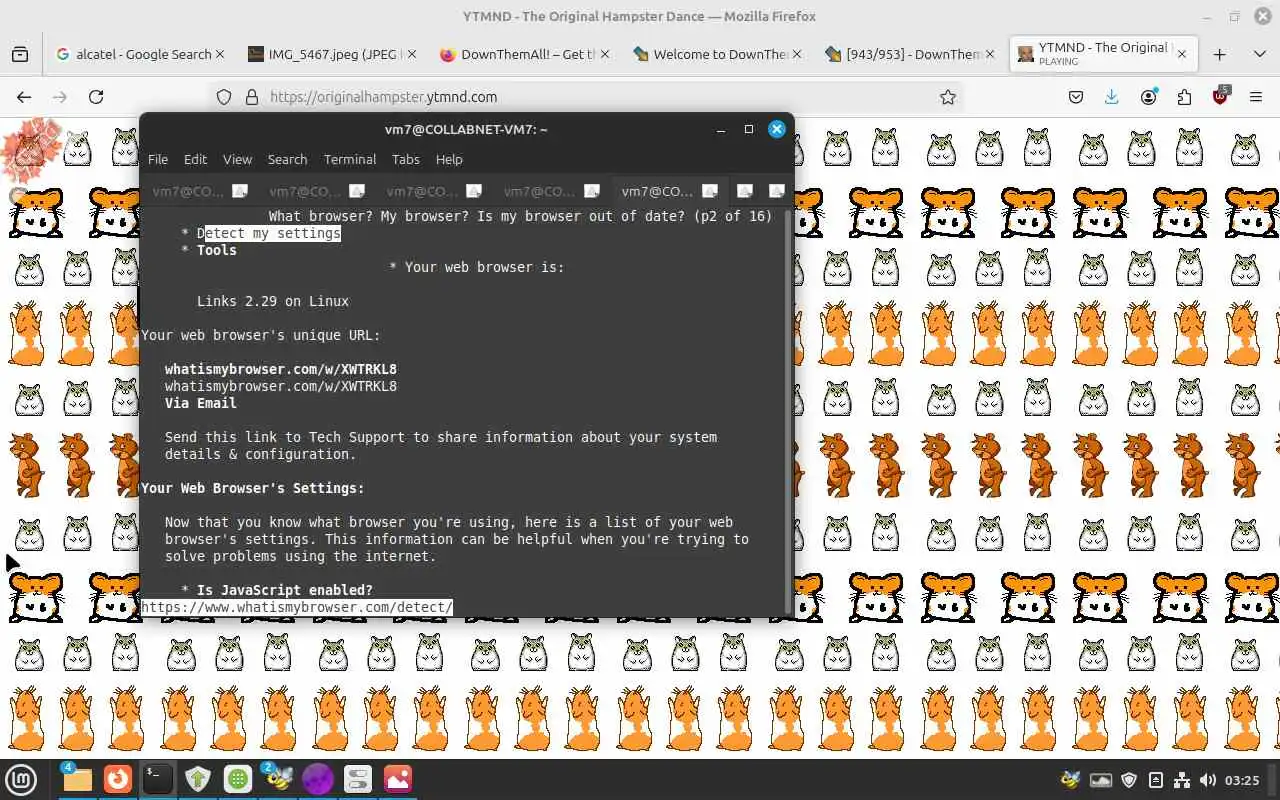This screenshot has width=1280, height=800.
Task: Open Firefox recent browsing button left of tabs
Action: [x=20, y=54]
